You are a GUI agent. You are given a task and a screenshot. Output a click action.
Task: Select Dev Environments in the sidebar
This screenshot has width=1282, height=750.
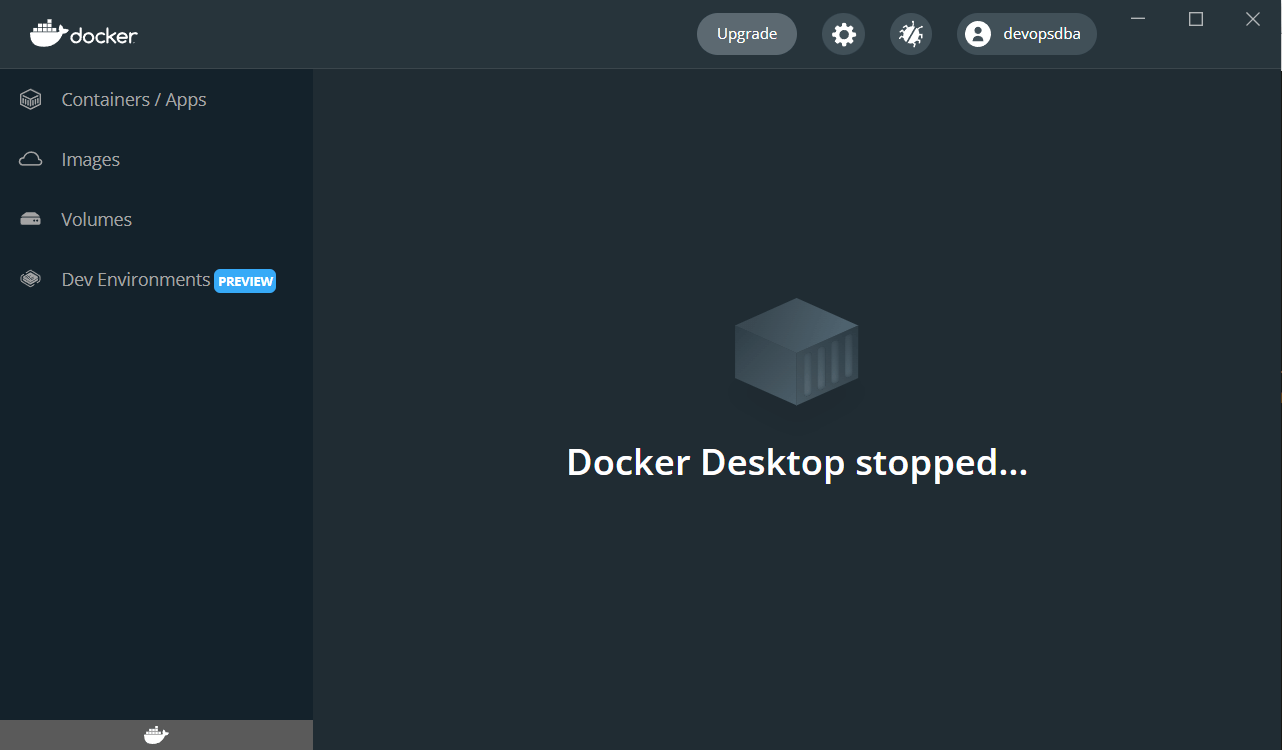[135, 280]
